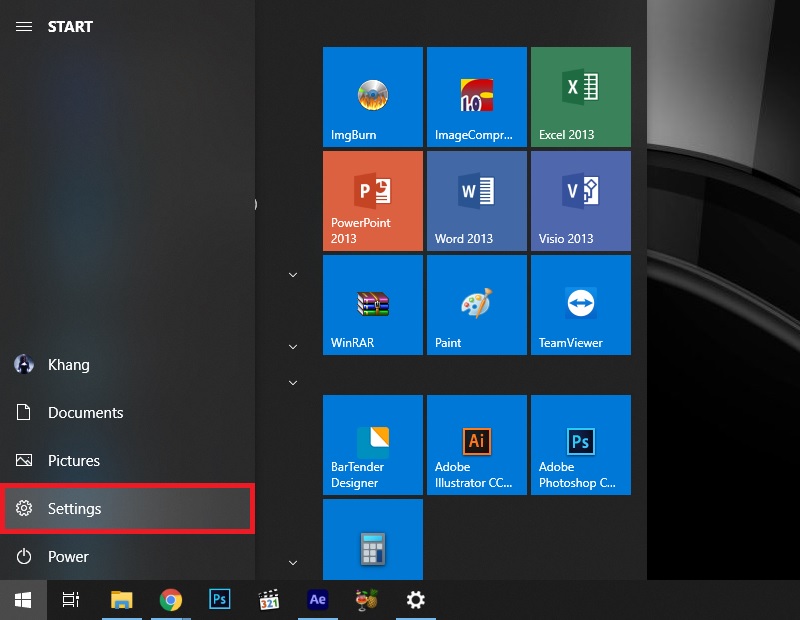The image size is (800, 620).
Task: Open the ImgBurn tile
Action: pyautogui.click(x=372, y=97)
